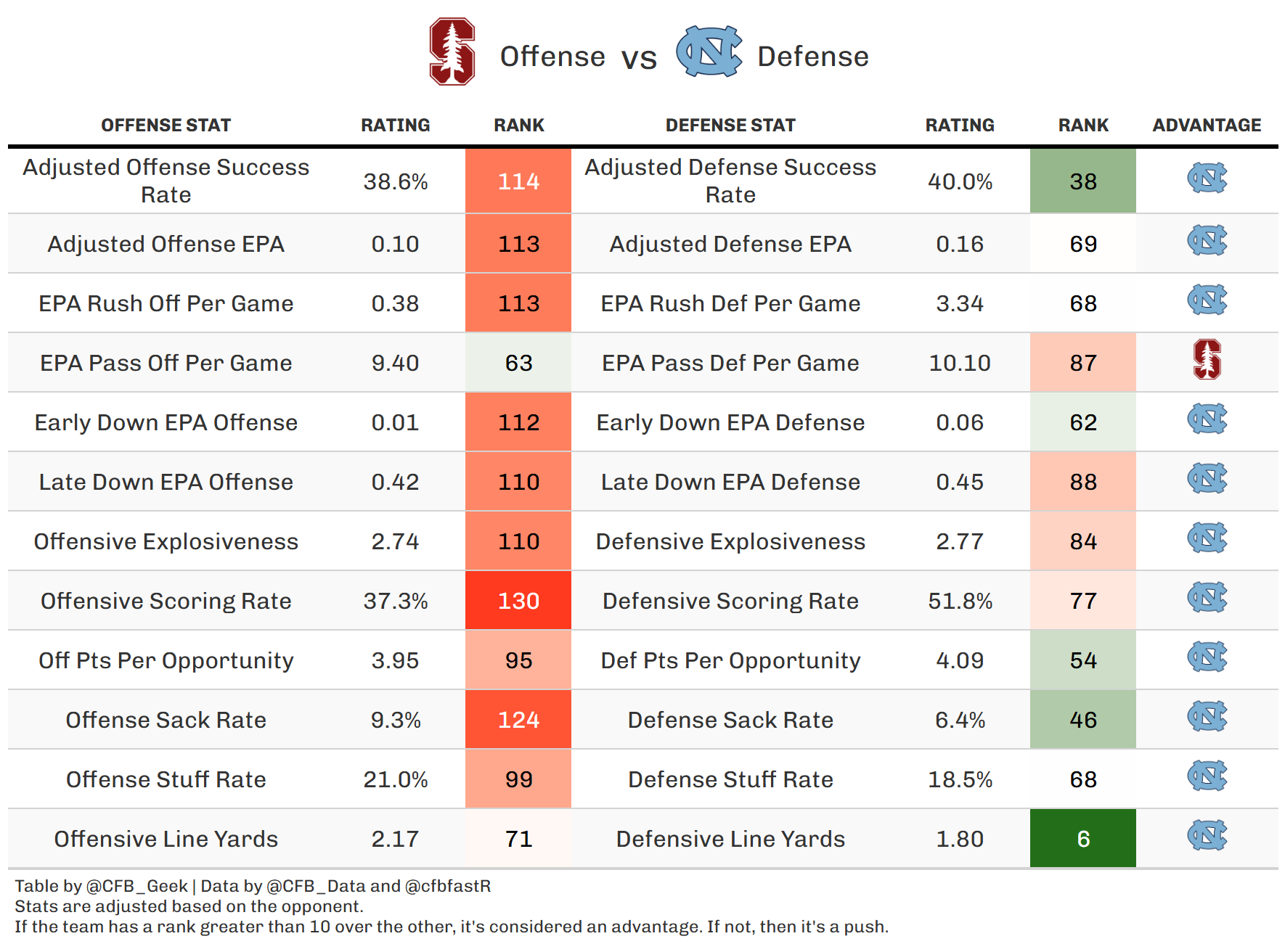Click Stanford advantage logo in EPA Pass row

[x=1207, y=360]
